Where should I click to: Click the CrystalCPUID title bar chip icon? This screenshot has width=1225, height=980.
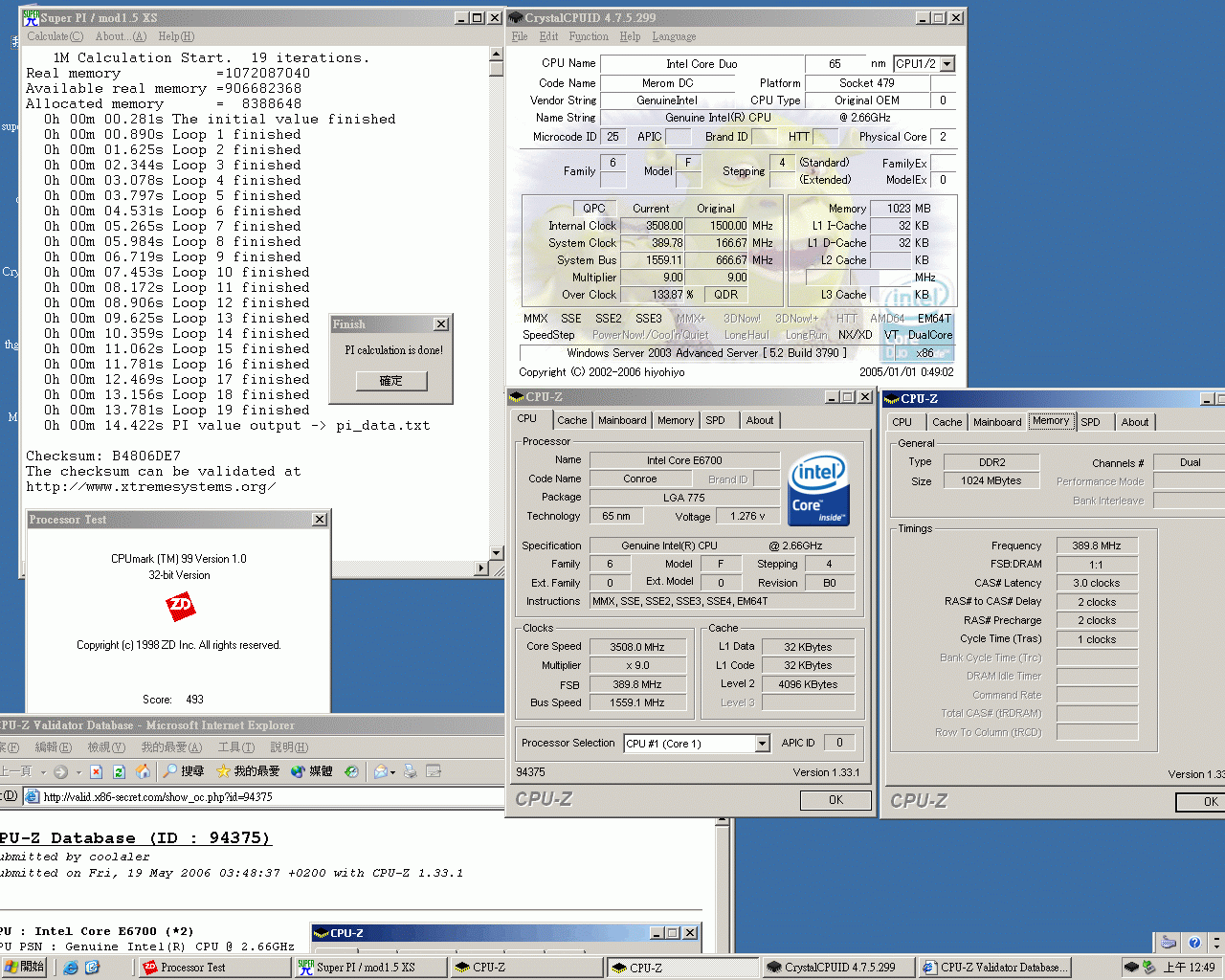click(x=516, y=17)
